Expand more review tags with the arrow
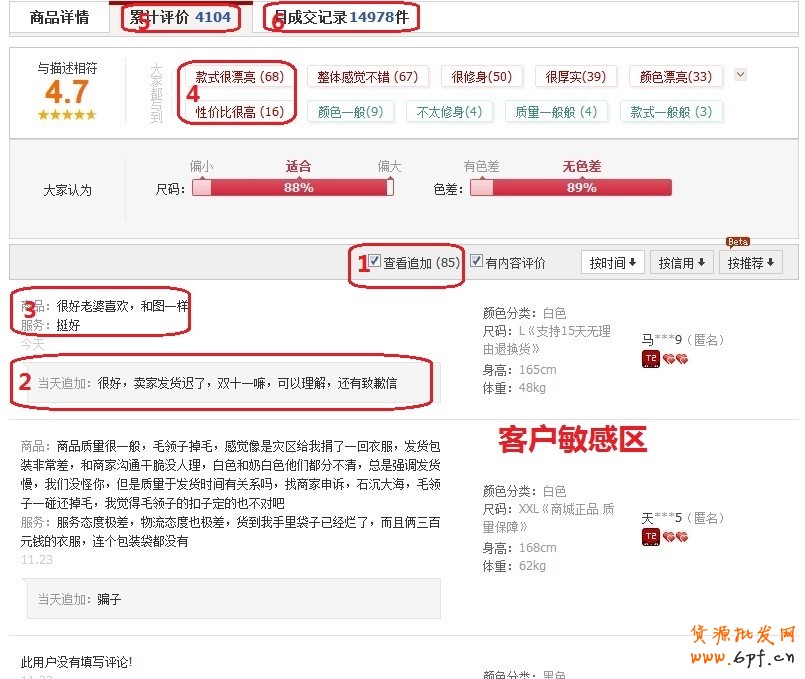 [740, 75]
